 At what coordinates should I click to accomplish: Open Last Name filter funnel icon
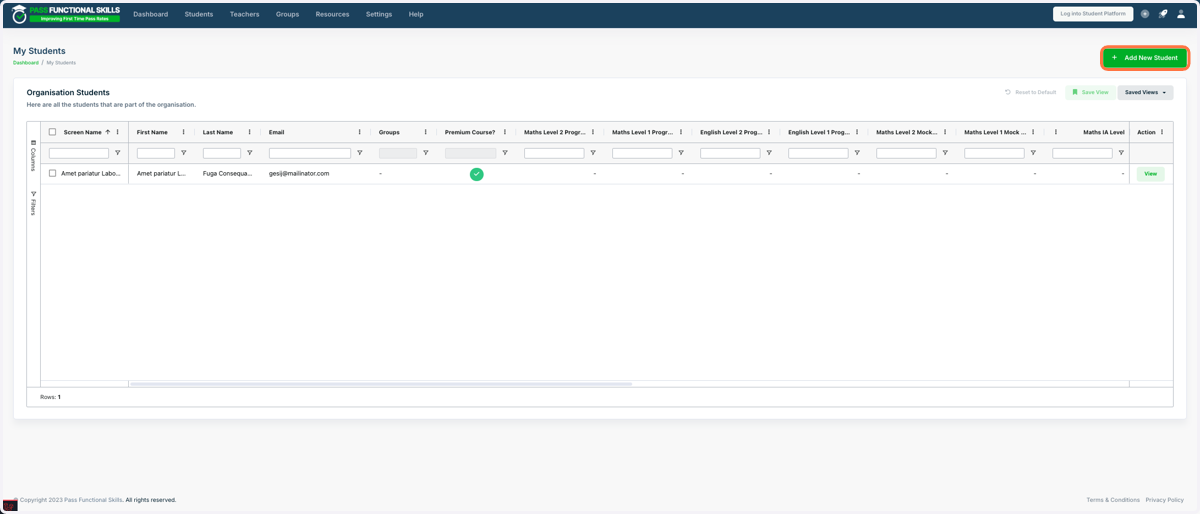[250, 153]
